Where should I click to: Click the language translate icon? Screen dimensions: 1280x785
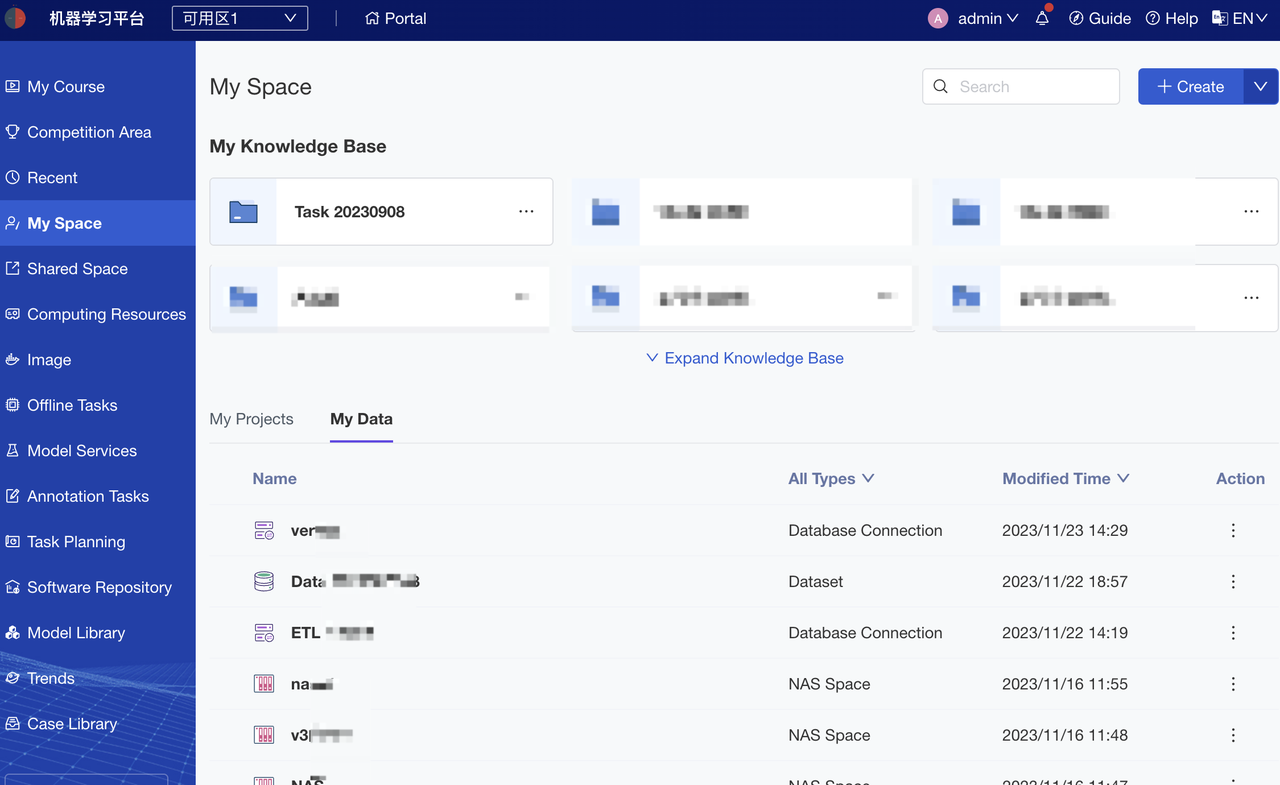(1219, 18)
